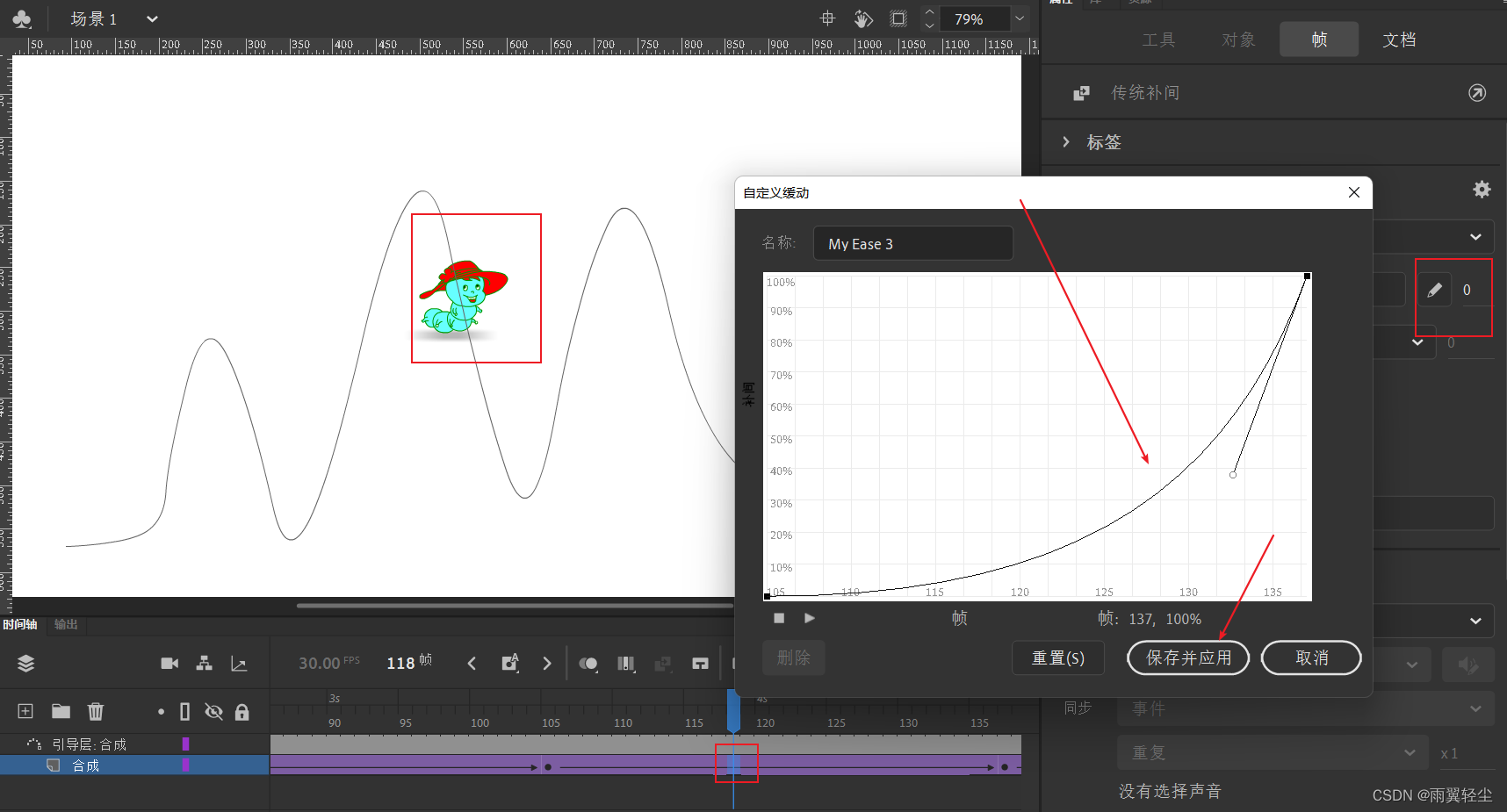Go to the next keyframe arrow
Screen dimensions: 1507x812
click(547, 664)
